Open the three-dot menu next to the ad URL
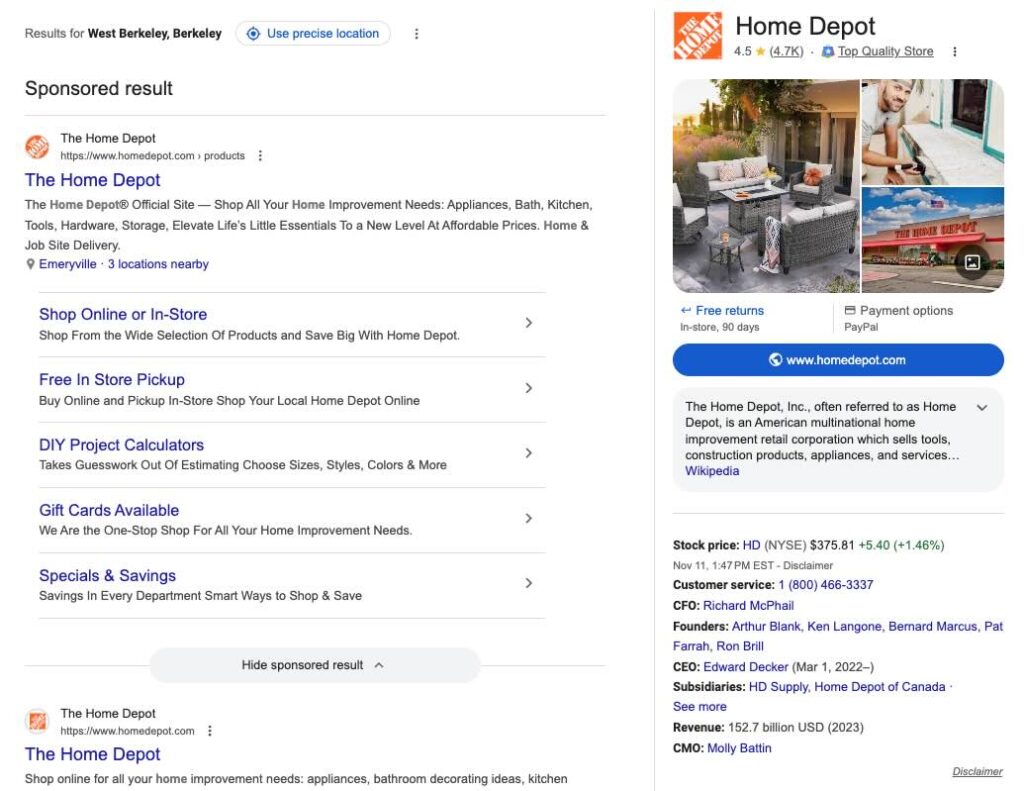The height and width of the screenshot is (791, 1024). click(260, 155)
